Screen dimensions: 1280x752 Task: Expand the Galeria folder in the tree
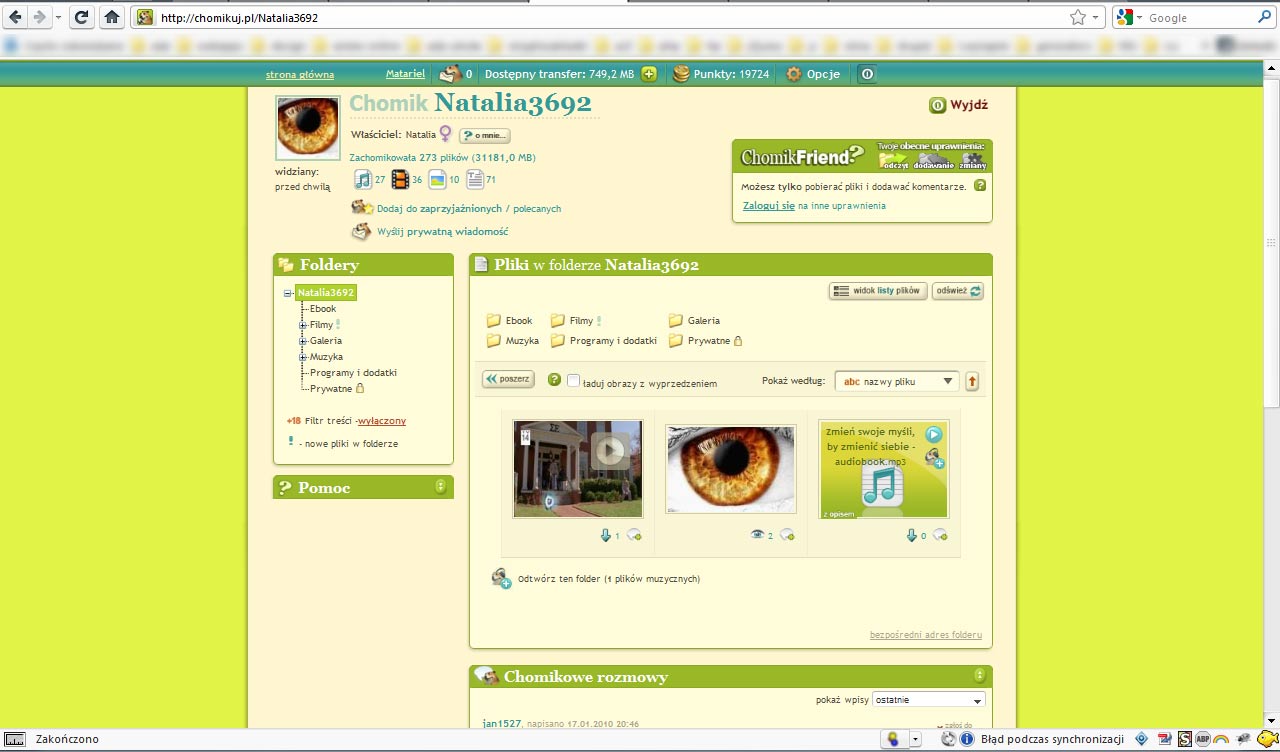point(302,341)
